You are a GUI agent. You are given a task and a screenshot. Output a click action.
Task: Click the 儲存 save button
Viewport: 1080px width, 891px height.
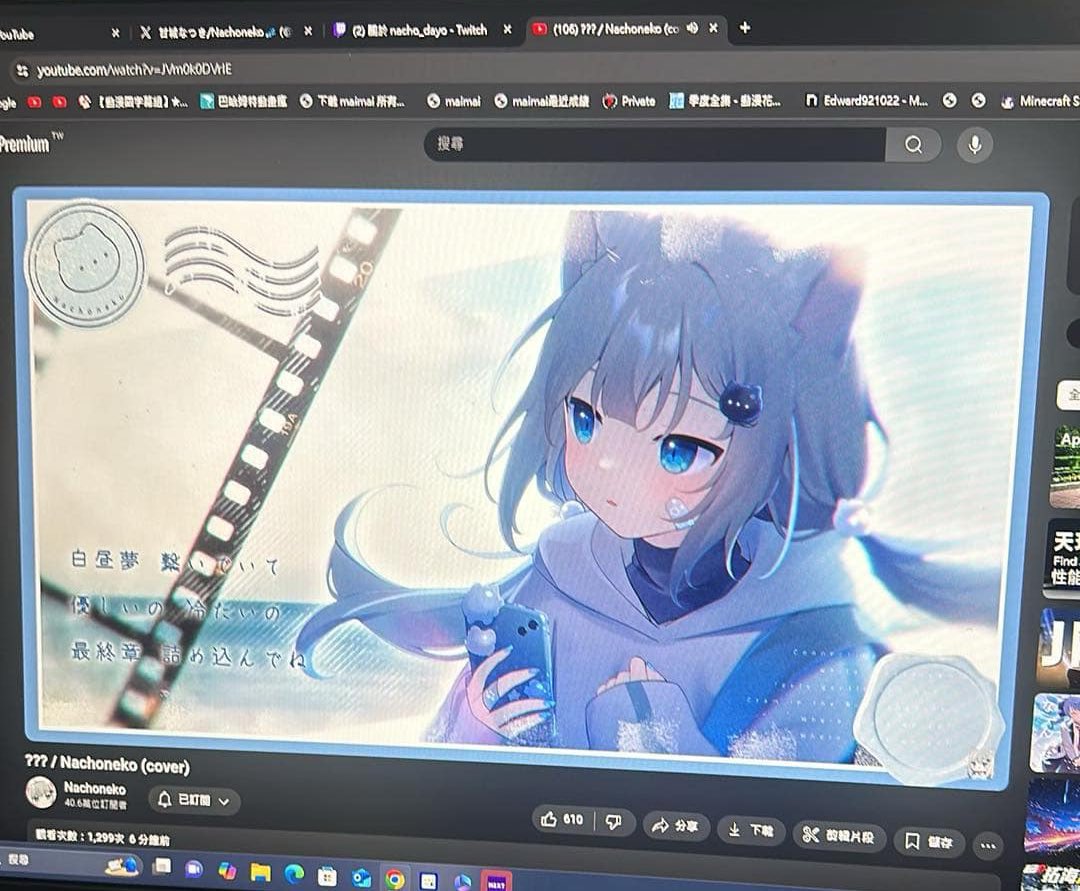(x=928, y=841)
